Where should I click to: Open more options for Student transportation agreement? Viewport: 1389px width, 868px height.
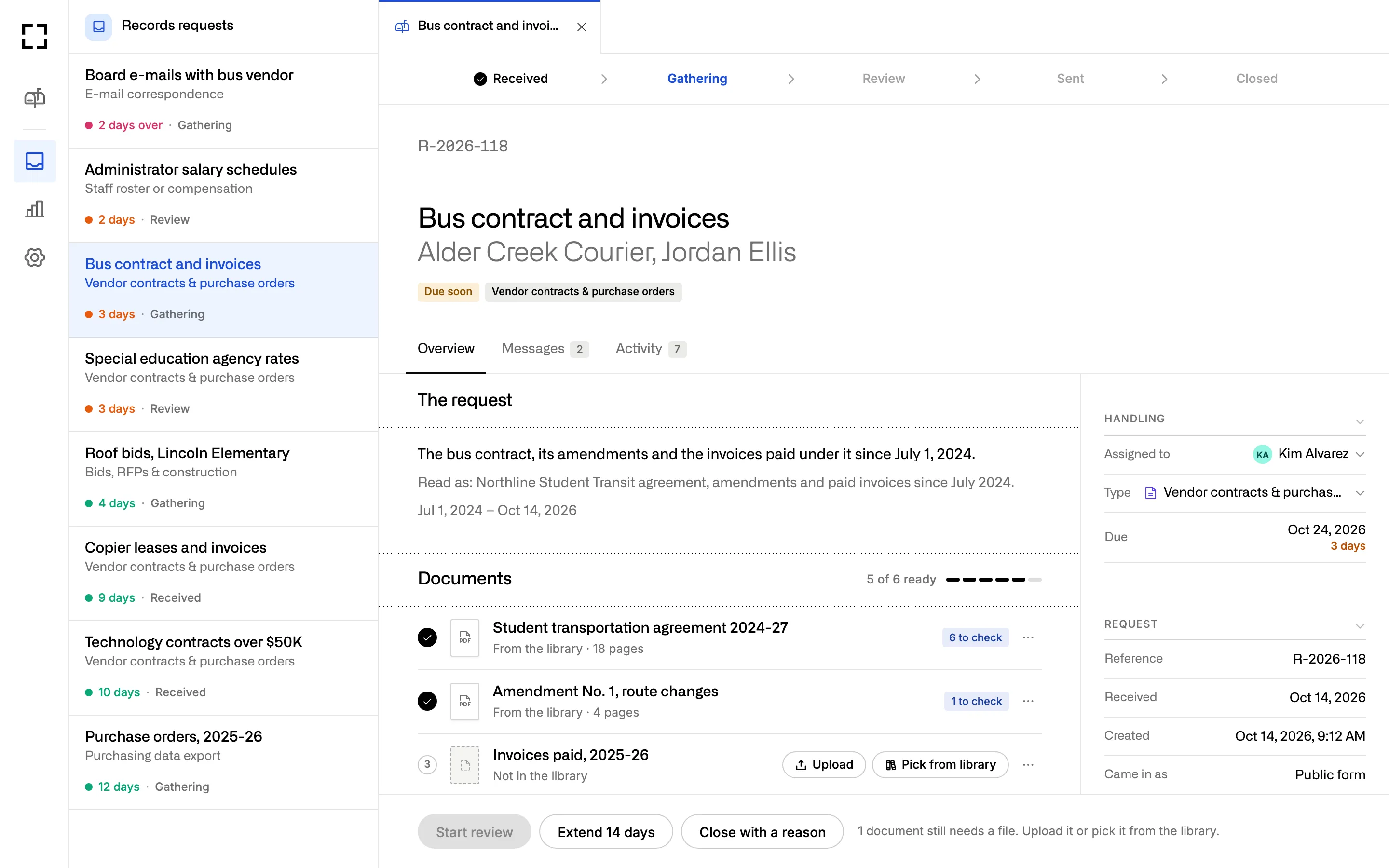[x=1028, y=638]
